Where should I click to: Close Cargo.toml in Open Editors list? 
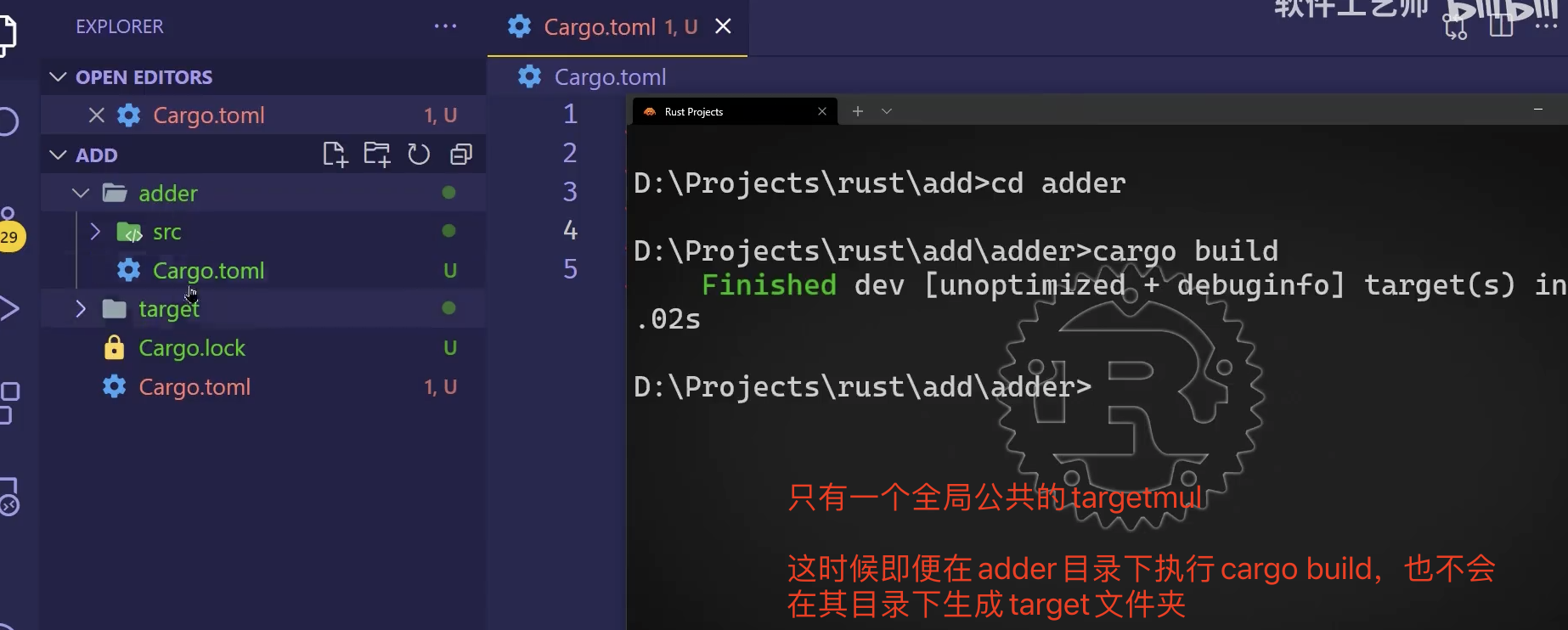[x=97, y=115]
